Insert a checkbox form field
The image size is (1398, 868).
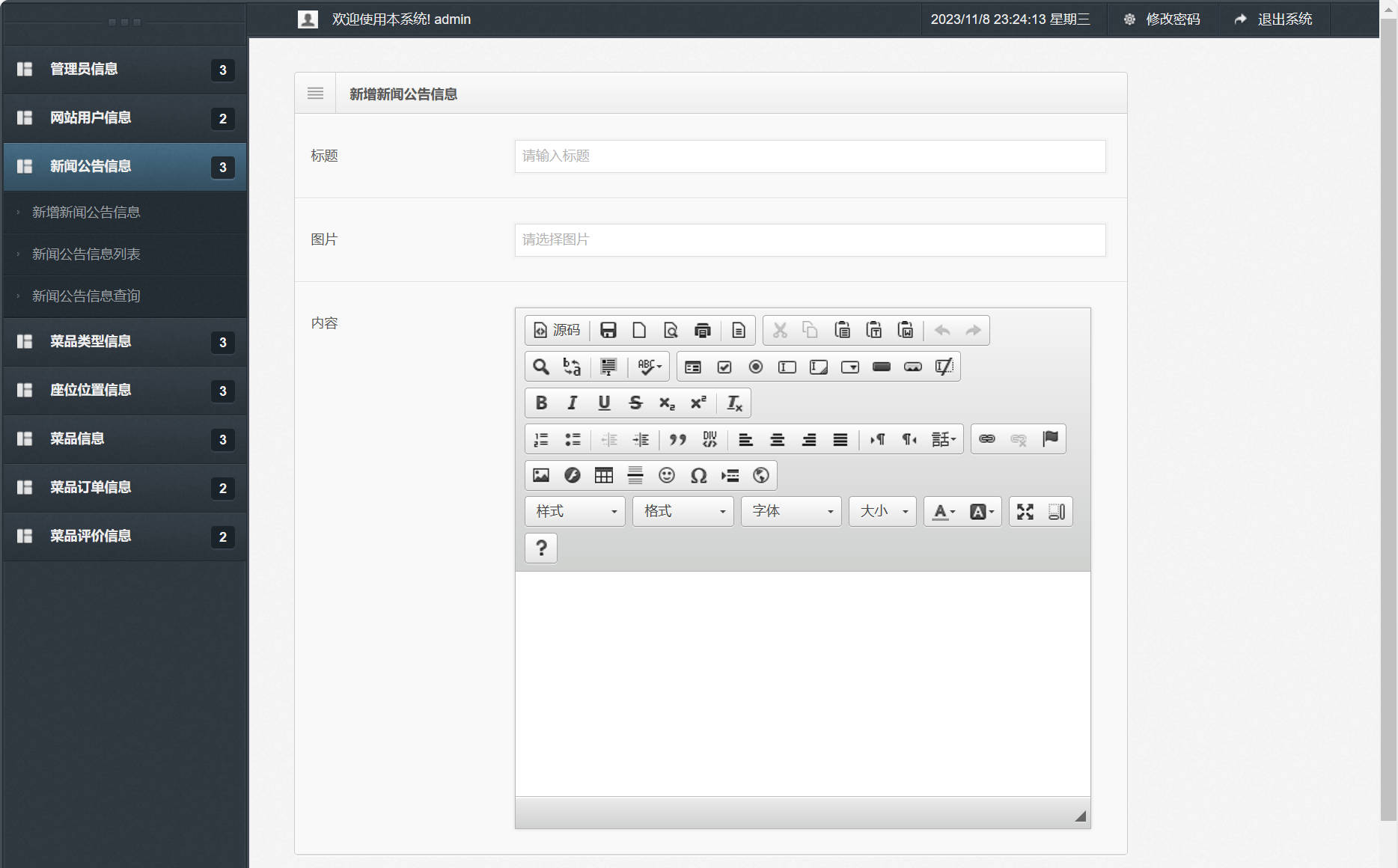pos(724,367)
